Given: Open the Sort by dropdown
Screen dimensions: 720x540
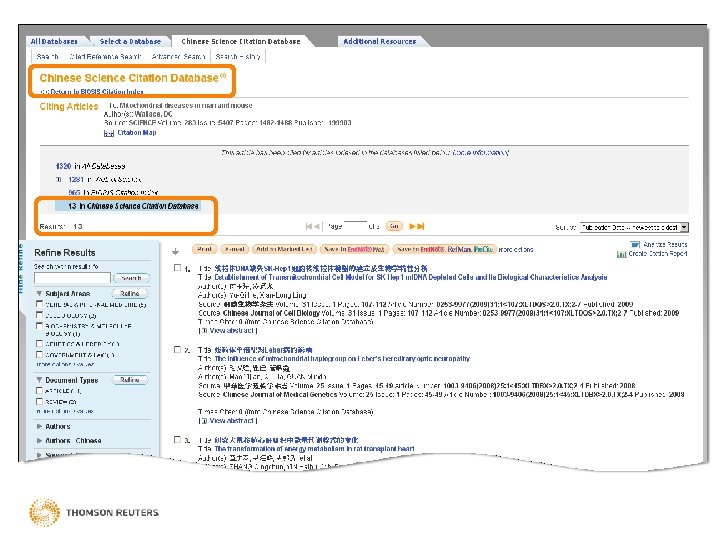Looking at the screenshot, I should [x=634, y=227].
